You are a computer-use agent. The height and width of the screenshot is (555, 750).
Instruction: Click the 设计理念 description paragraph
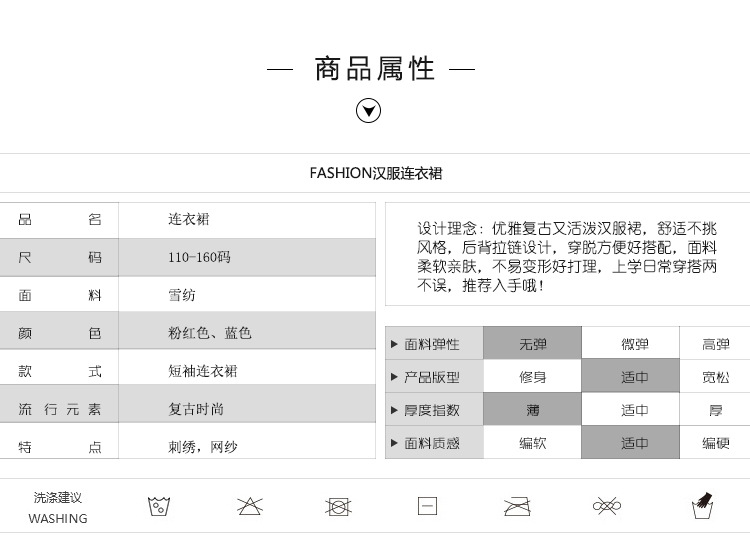pyautogui.click(x=567, y=256)
